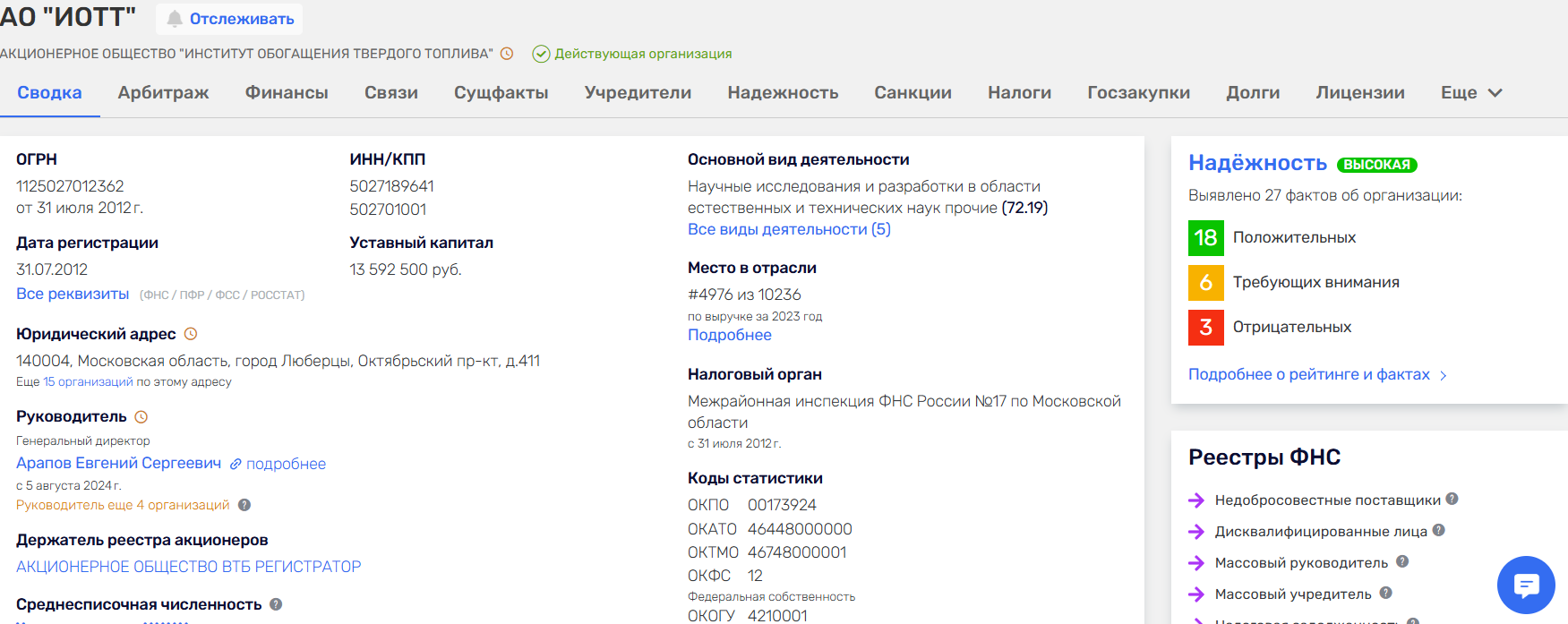Open history clock icon beside full company name
The width and height of the screenshot is (1568, 624).
click(x=507, y=54)
